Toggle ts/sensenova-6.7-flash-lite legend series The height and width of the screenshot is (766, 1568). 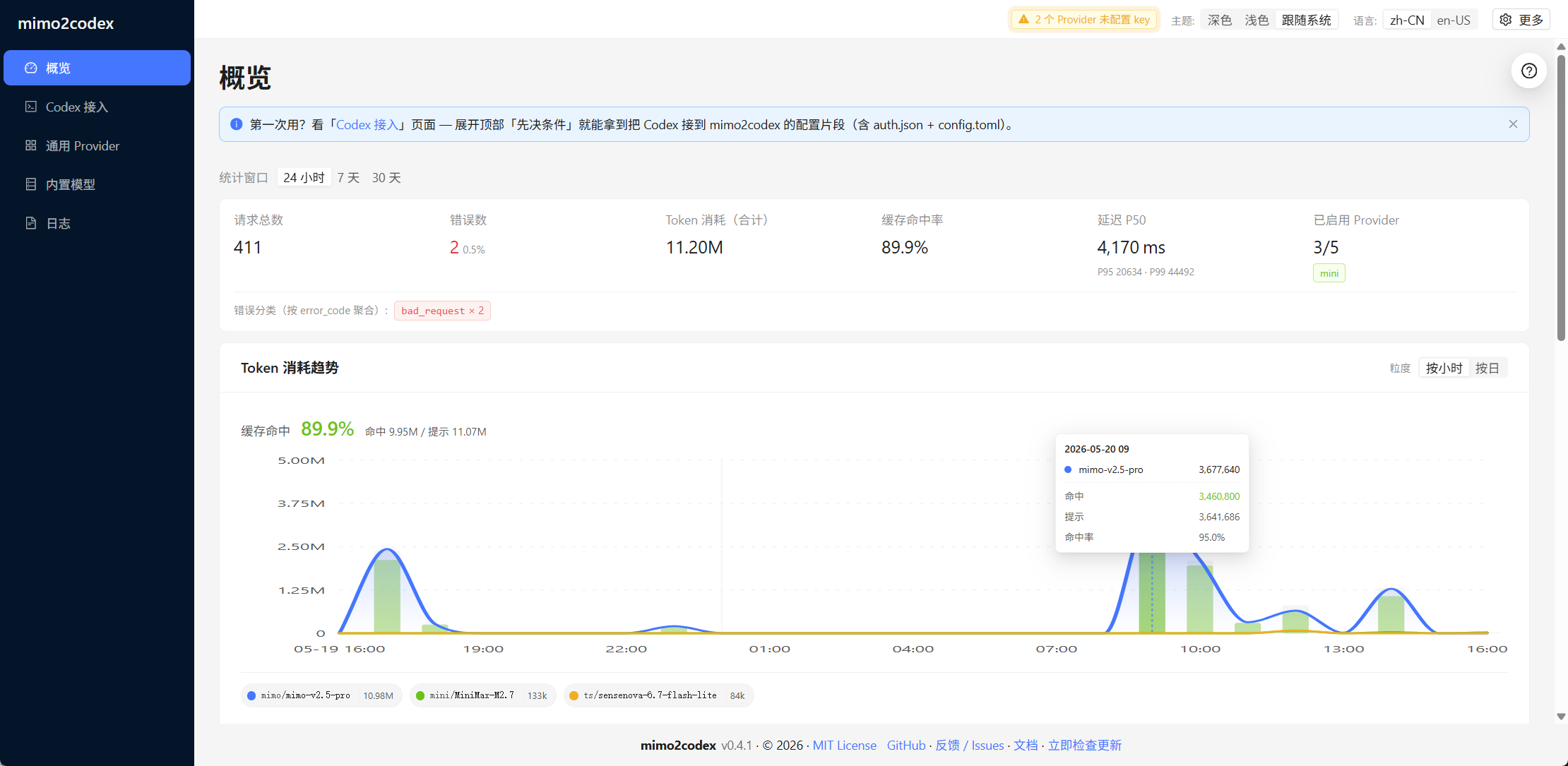658,695
